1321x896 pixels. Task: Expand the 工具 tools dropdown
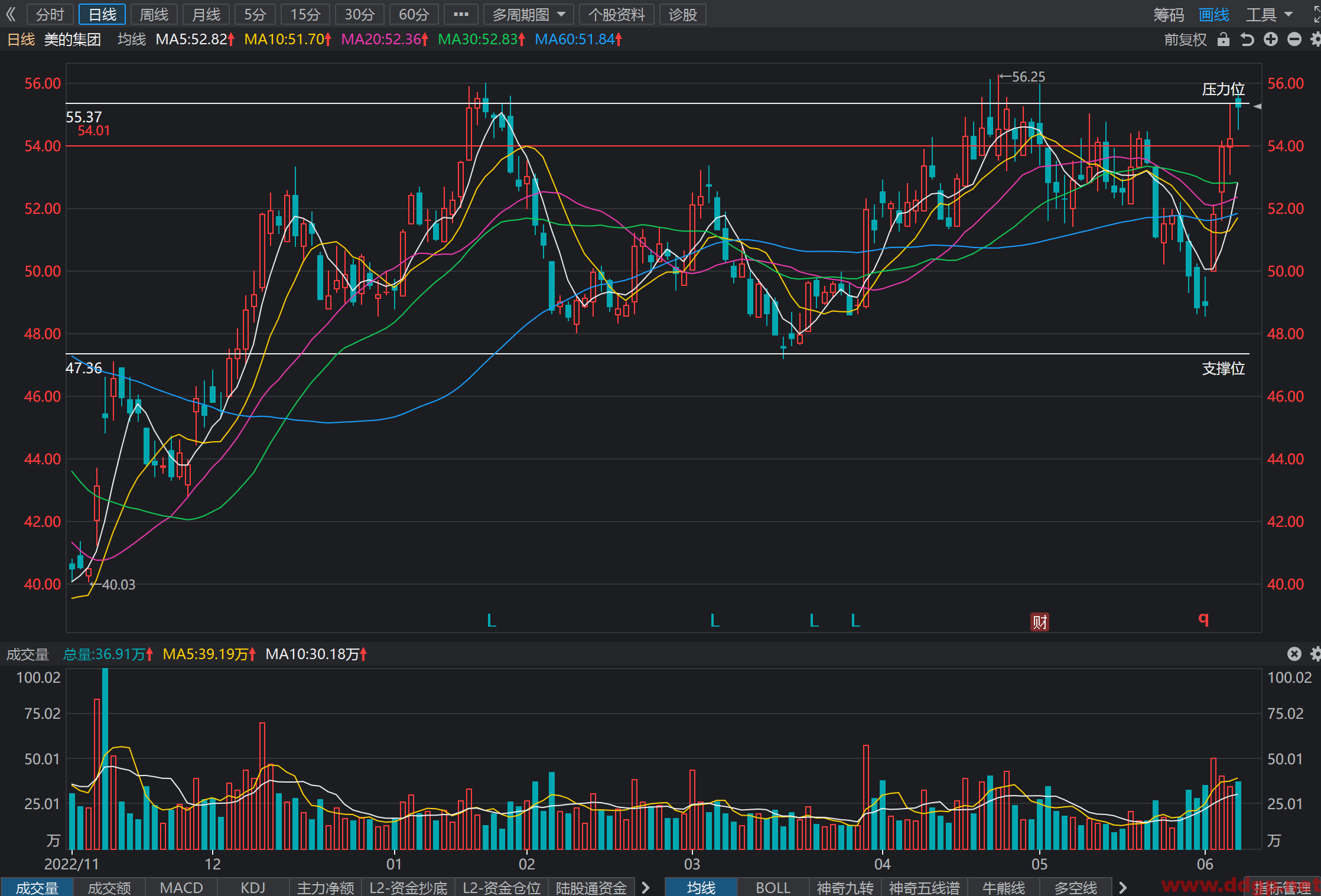[x=1270, y=14]
